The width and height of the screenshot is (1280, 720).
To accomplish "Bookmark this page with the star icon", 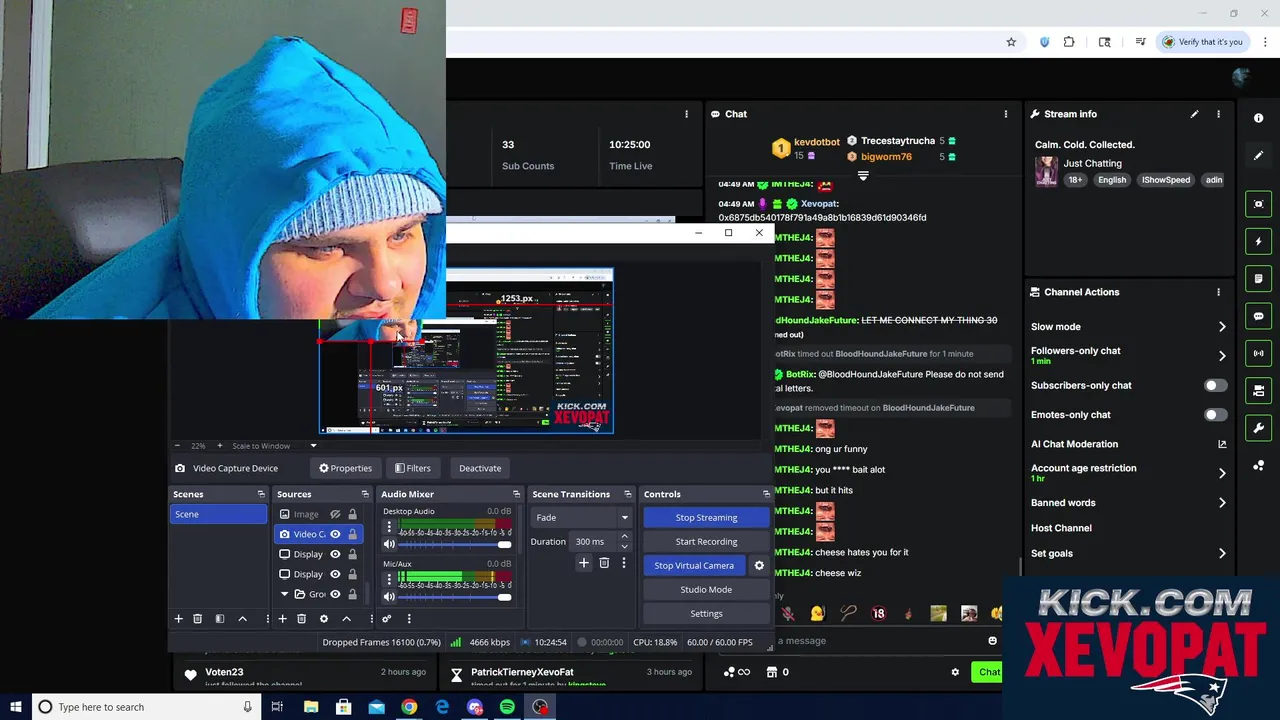I will click(x=1011, y=42).
